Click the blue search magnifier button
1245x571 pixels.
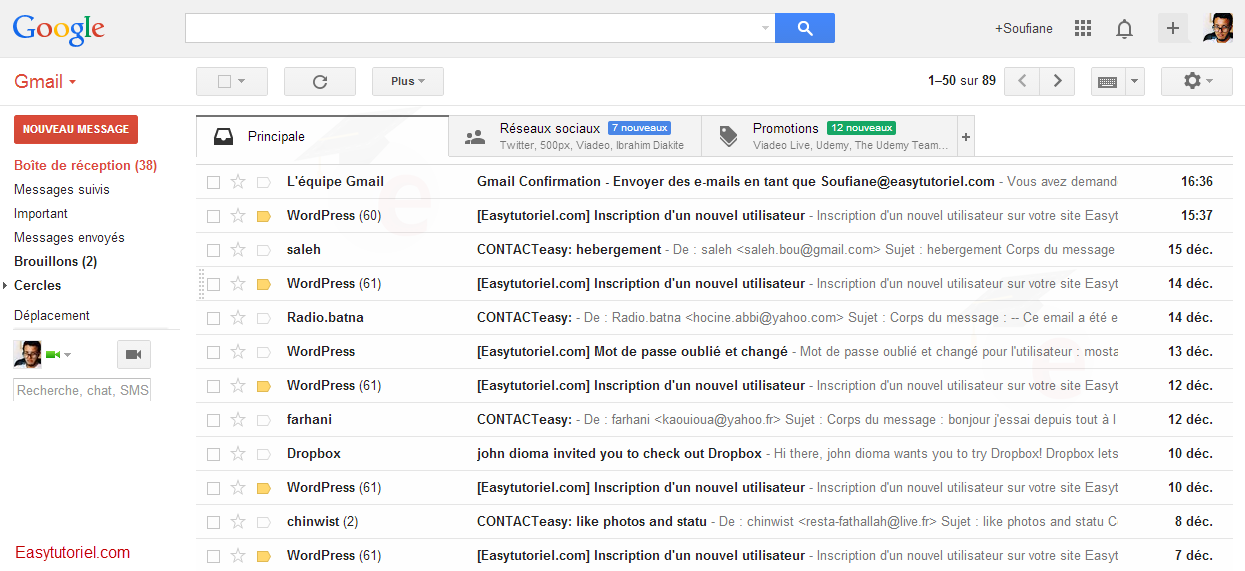tap(805, 28)
